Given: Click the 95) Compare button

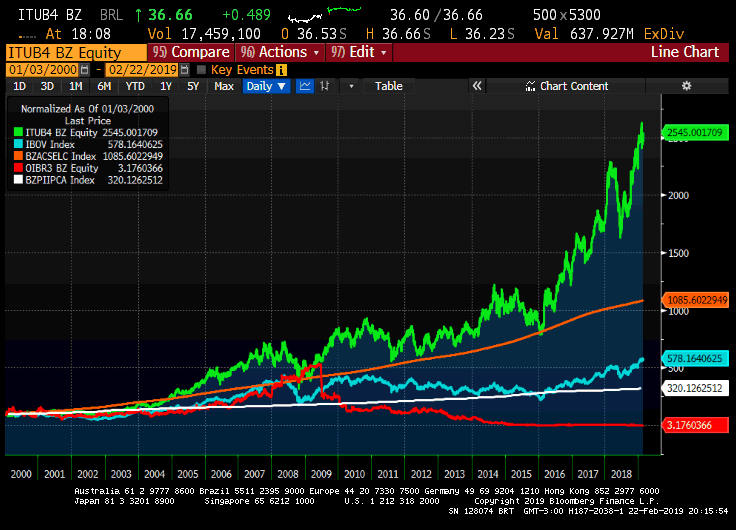Looking at the screenshot, I should click(191, 52).
